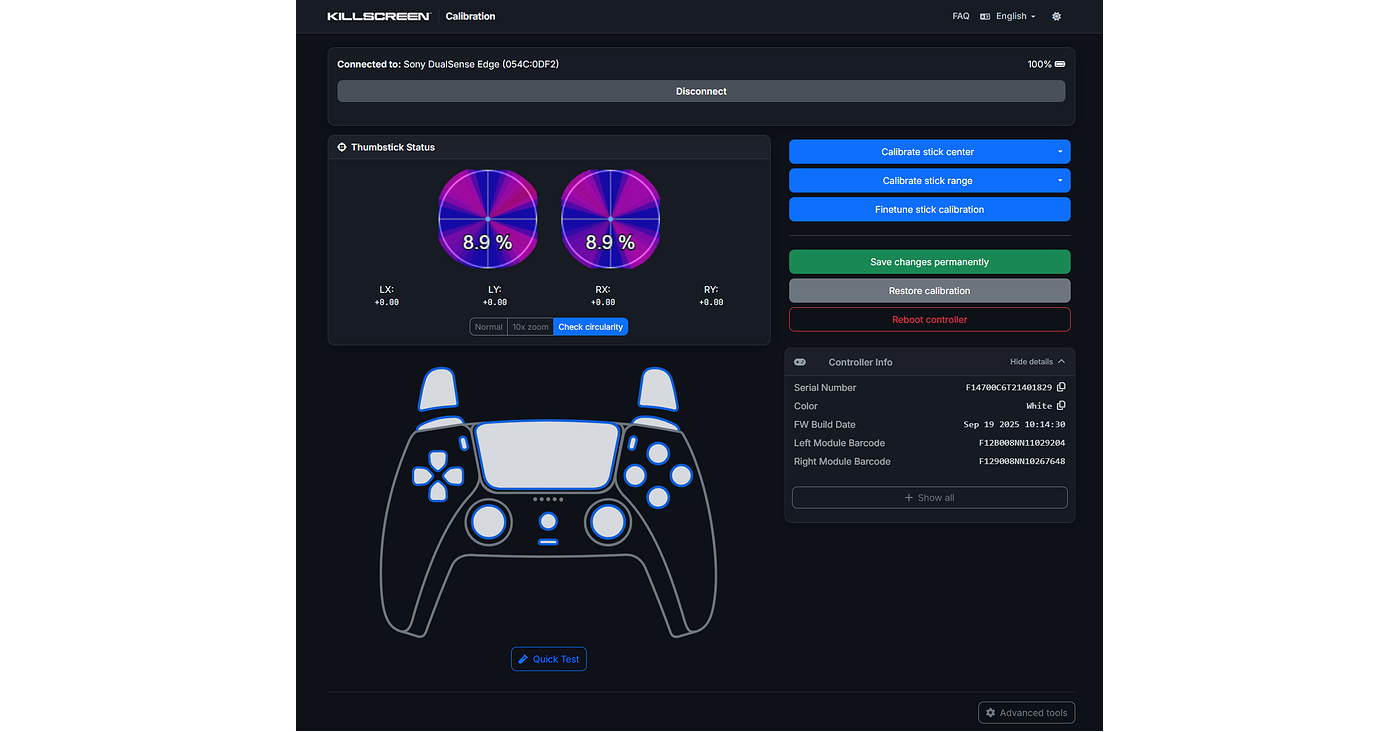Viewport: 1399px width, 732px height.
Task: Open the Calibrate stick range dropdown arrow
Action: pyautogui.click(x=1060, y=181)
